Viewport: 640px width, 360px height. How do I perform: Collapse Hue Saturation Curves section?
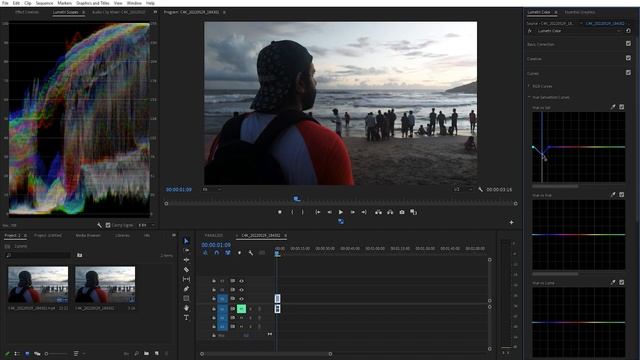[529, 97]
